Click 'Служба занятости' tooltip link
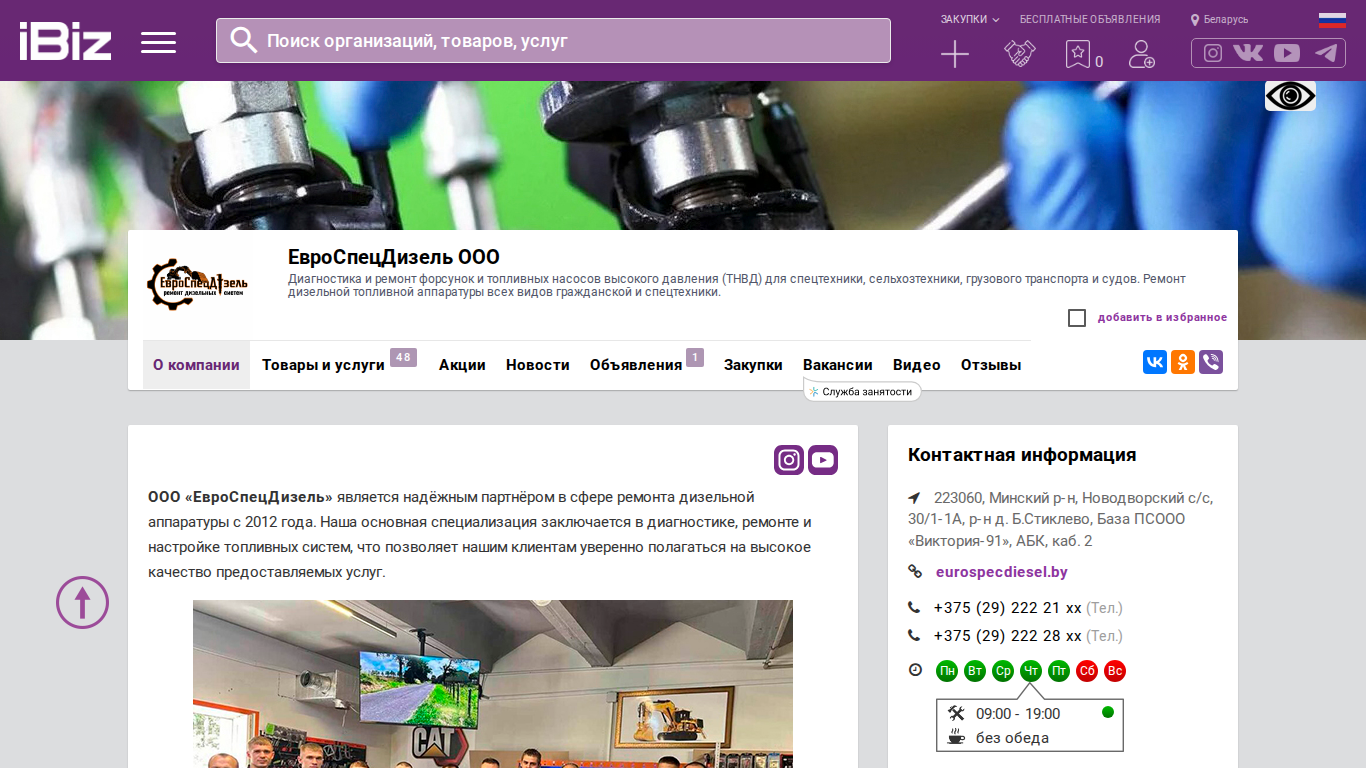Viewport: 1366px width, 768px height. pos(862,392)
